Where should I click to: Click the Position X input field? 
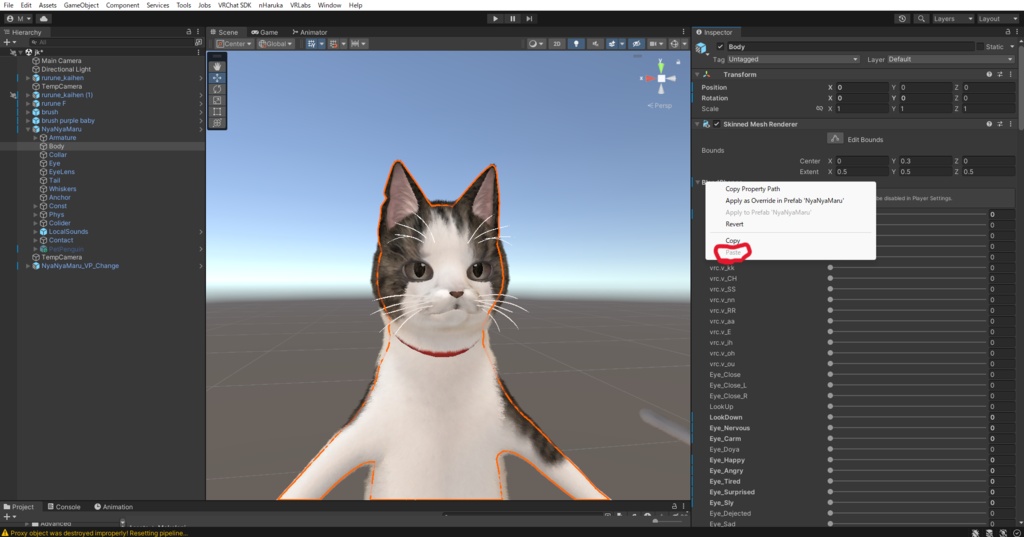[861, 87]
